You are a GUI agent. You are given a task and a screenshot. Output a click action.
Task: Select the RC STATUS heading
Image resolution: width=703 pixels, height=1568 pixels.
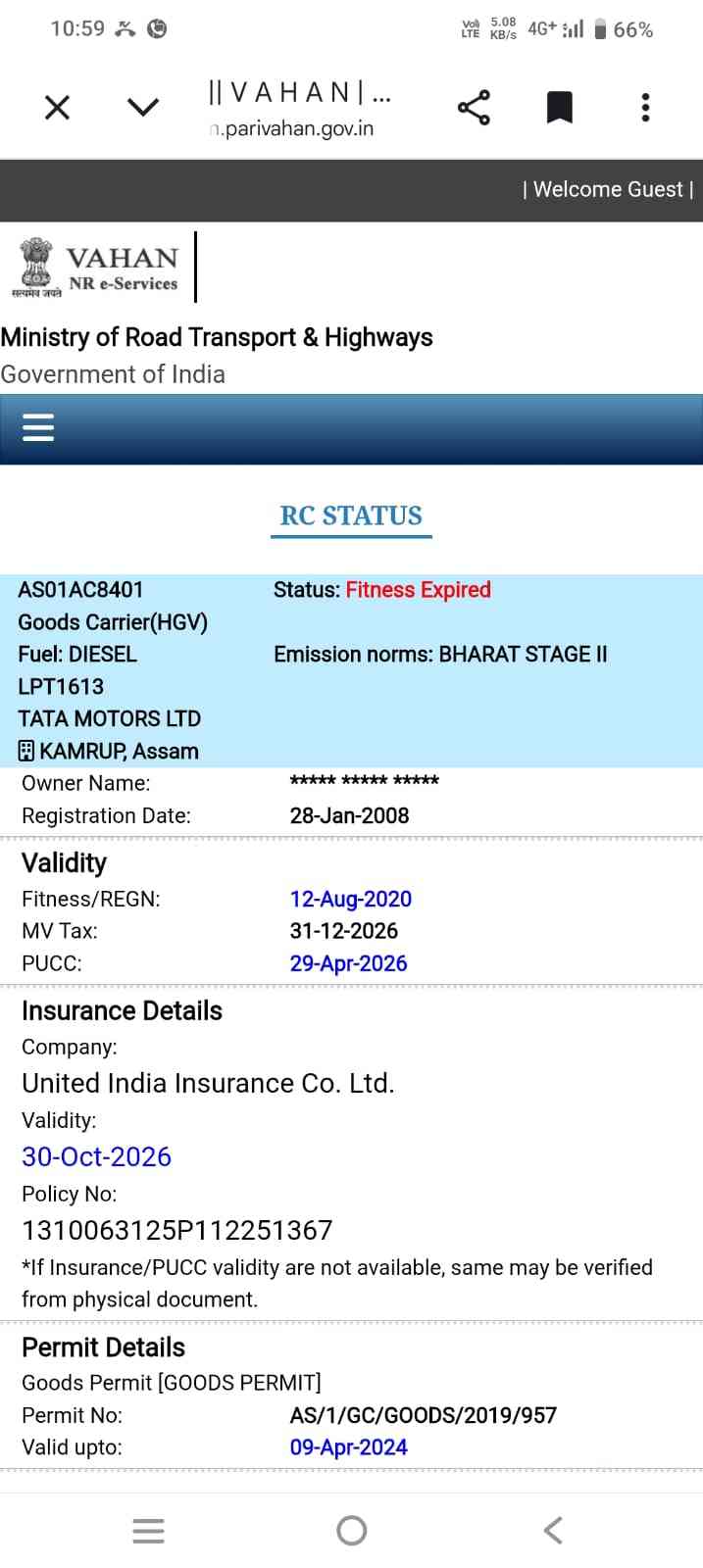point(351,515)
